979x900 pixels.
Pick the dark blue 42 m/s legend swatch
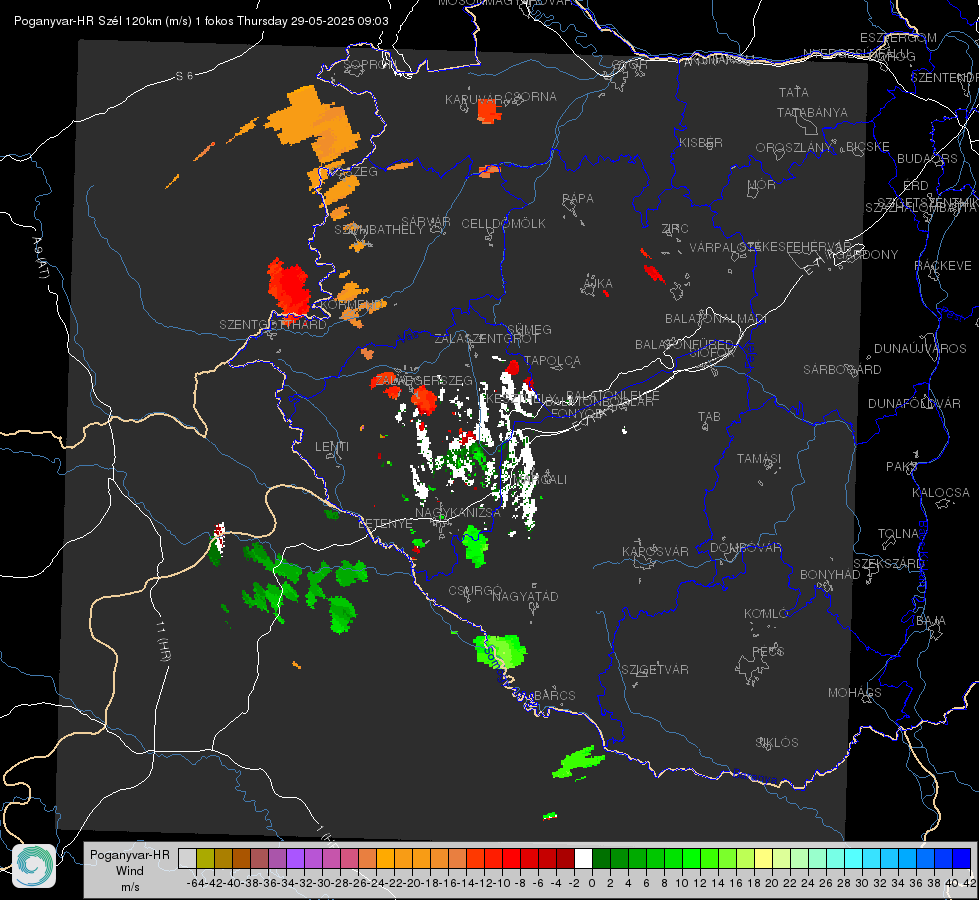[x=963, y=858]
